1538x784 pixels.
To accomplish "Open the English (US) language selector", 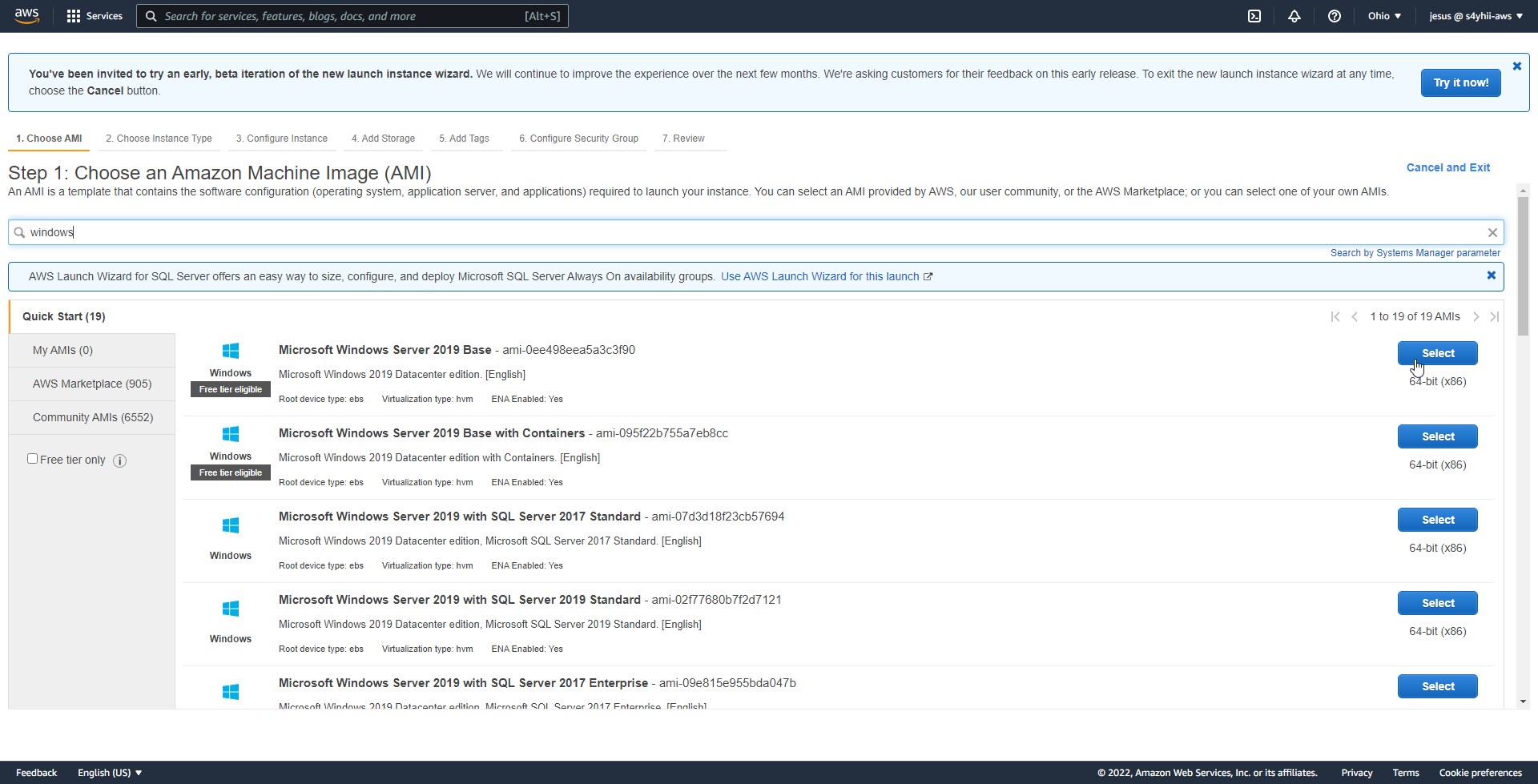I will point(110,773).
